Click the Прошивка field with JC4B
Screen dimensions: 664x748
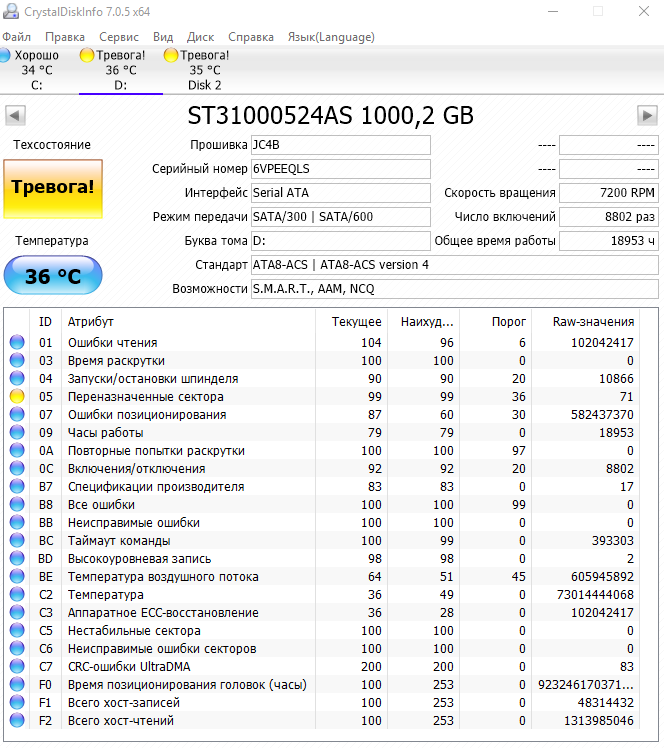(x=341, y=145)
